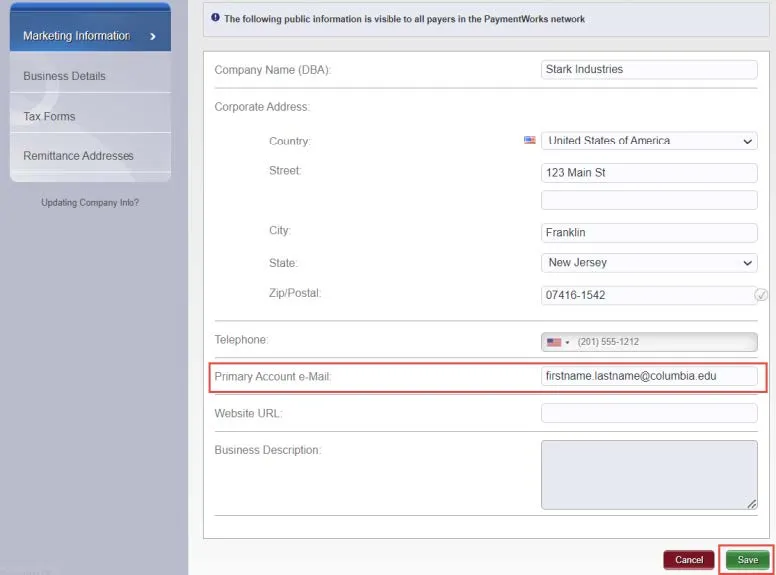Open the telephone country flag selector
This screenshot has width=776, height=575.
[x=558, y=342]
